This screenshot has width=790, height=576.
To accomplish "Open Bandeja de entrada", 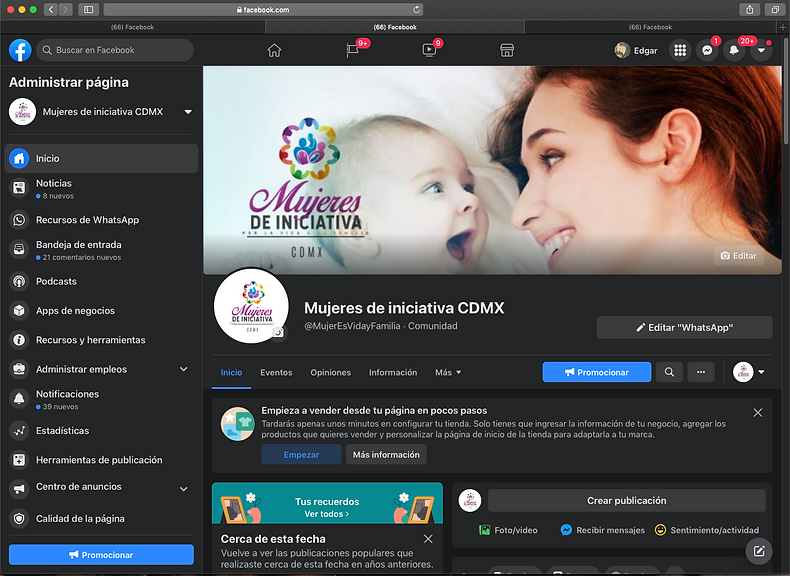I will point(101,250).
